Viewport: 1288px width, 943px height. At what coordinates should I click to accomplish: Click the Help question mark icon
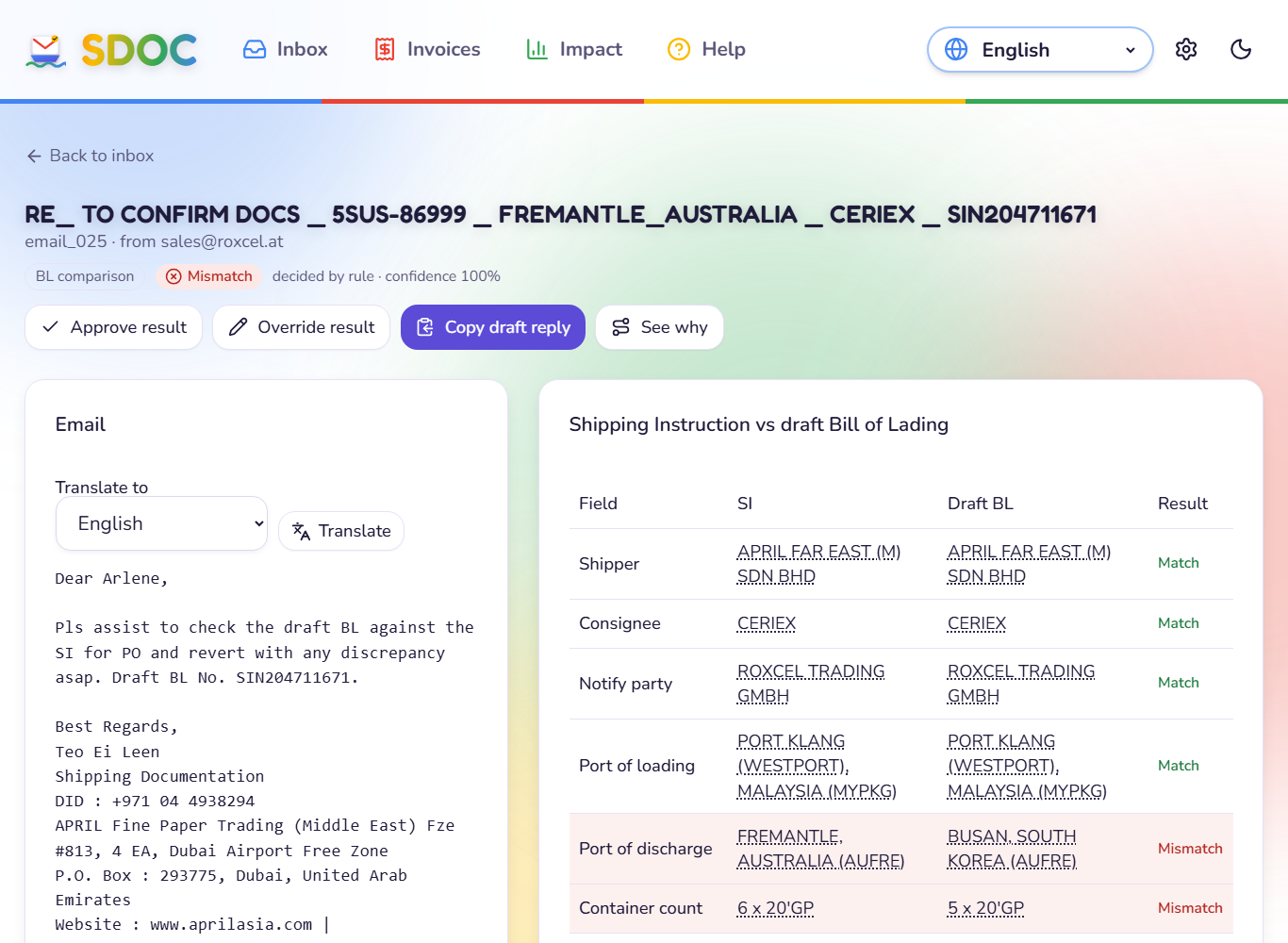[x=679, y=49]
